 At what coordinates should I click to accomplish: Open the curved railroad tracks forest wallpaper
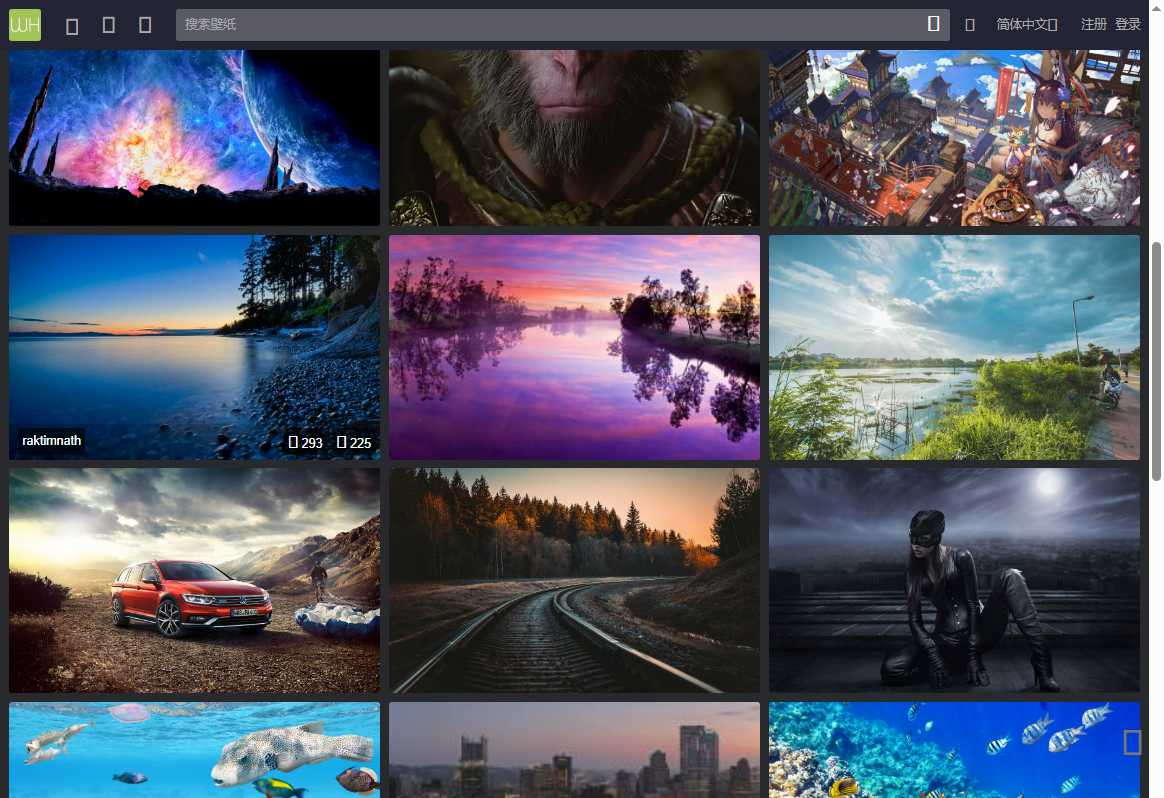click(x=574, y=580)
